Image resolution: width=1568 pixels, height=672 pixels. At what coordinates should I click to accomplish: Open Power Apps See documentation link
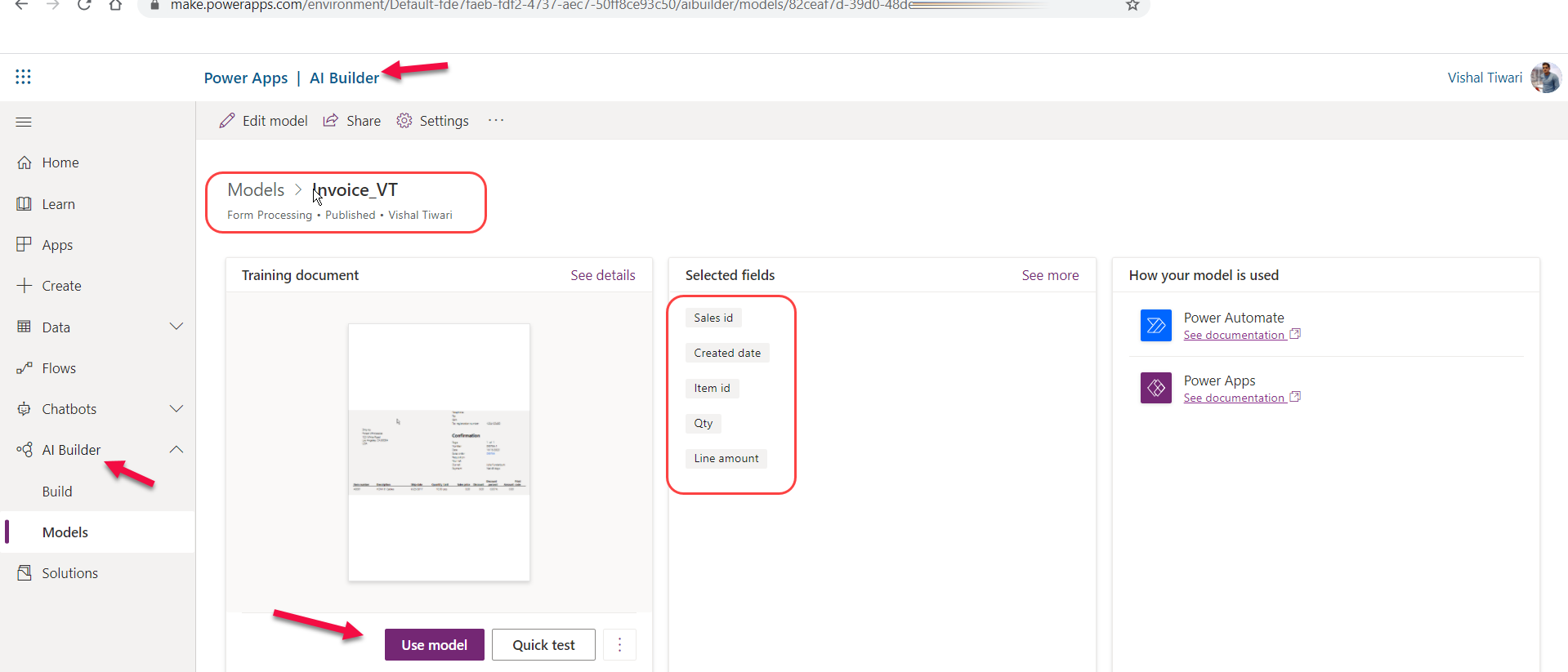(1234, 398)
